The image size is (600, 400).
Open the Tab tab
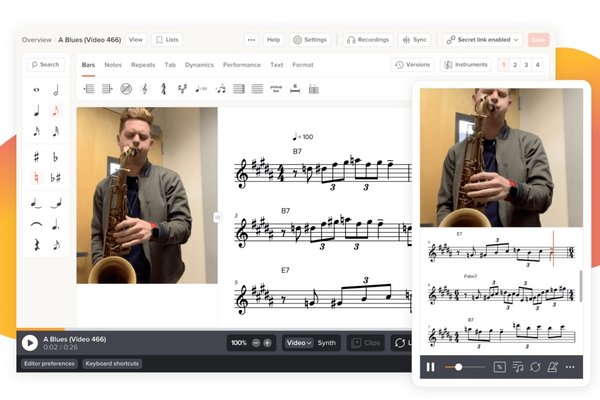170,65
